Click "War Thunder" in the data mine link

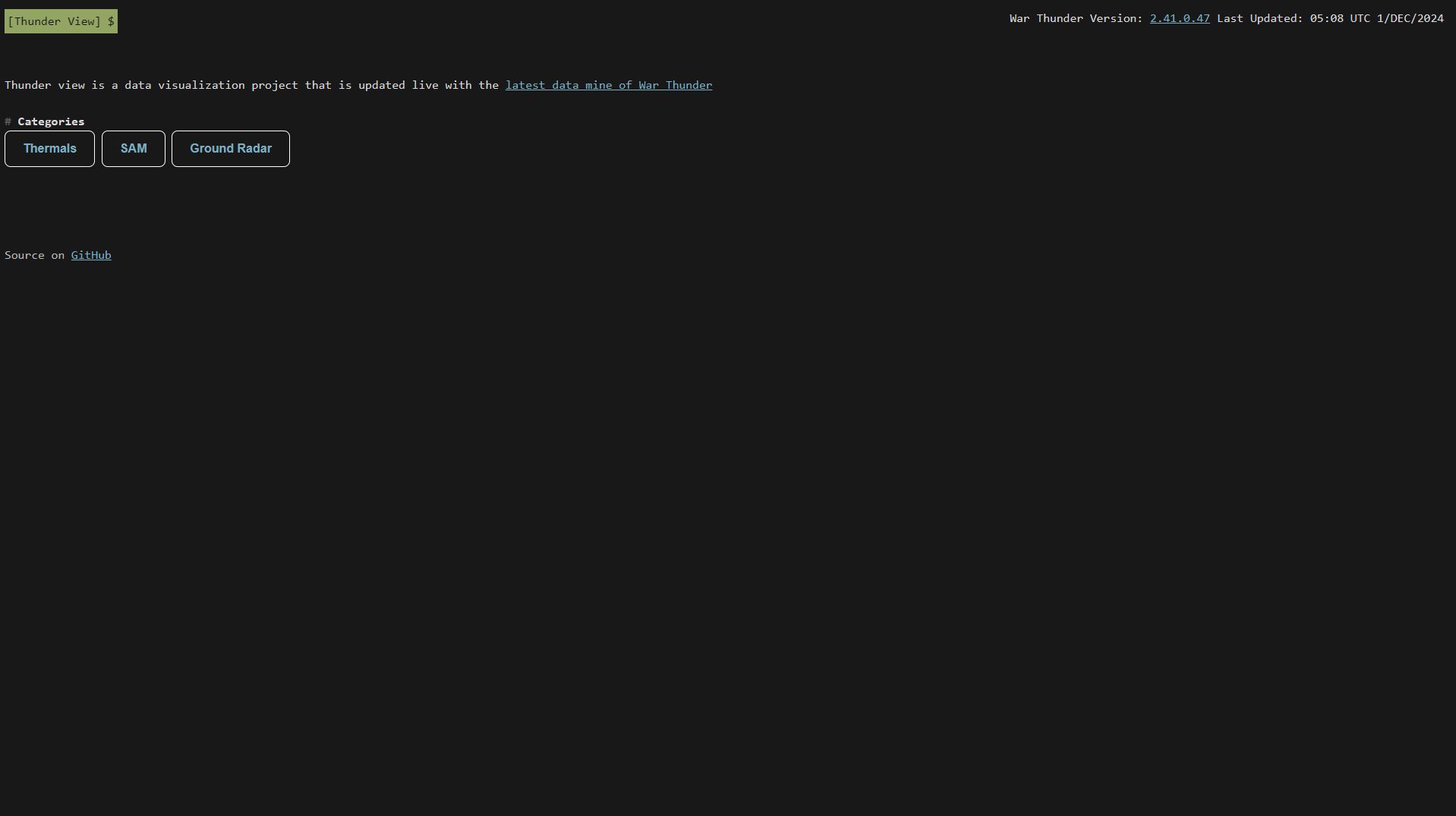tap(675, 85)
